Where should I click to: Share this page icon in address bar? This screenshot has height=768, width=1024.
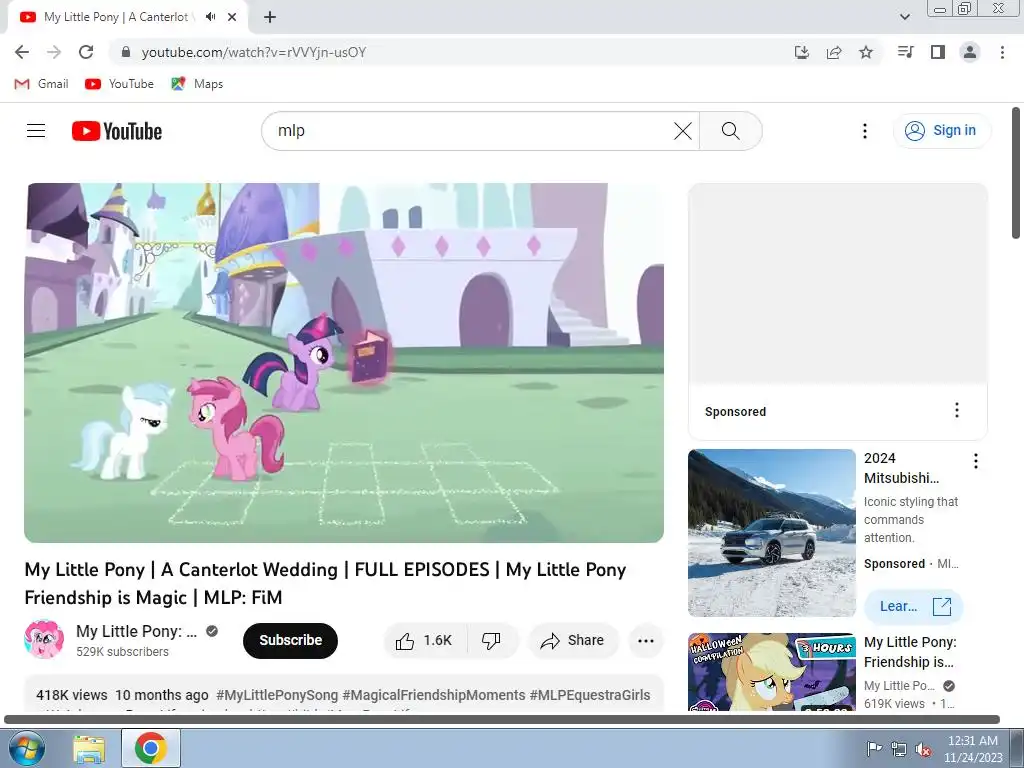click(x=834, y=52)
